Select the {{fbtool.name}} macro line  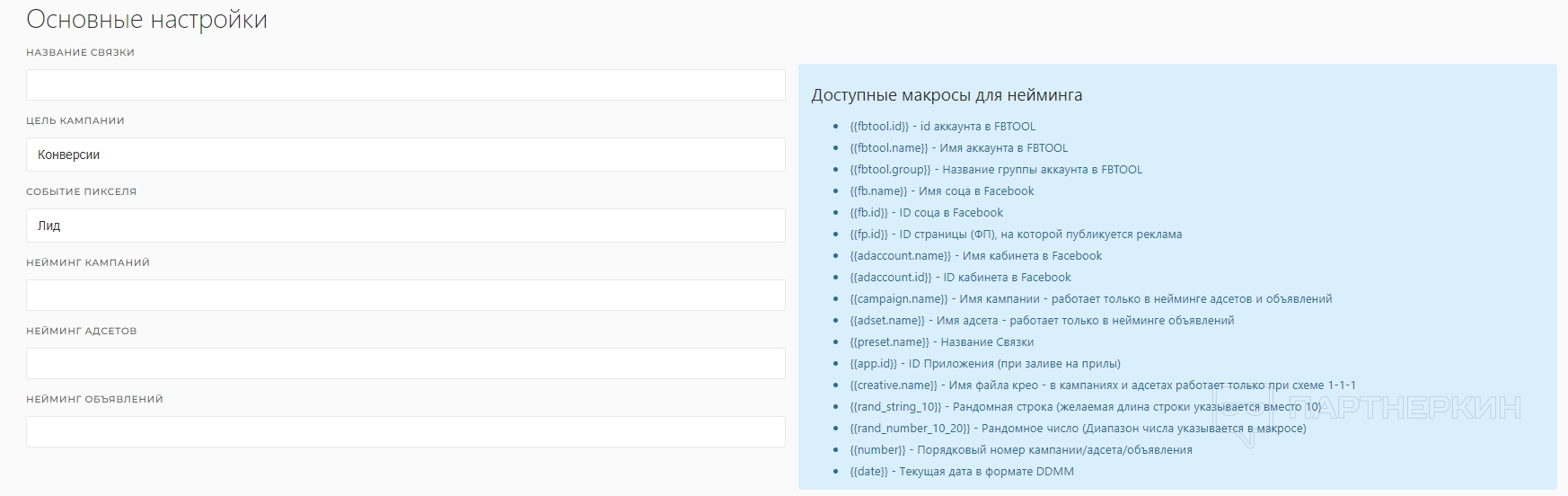click(958, 148)
